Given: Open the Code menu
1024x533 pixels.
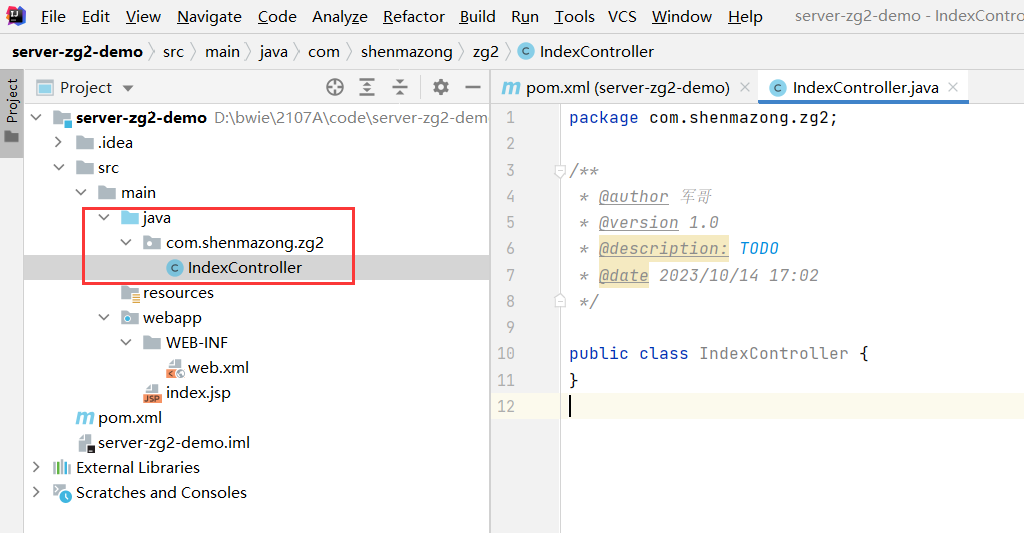Looking at the screenshot, I should [277, 16].
